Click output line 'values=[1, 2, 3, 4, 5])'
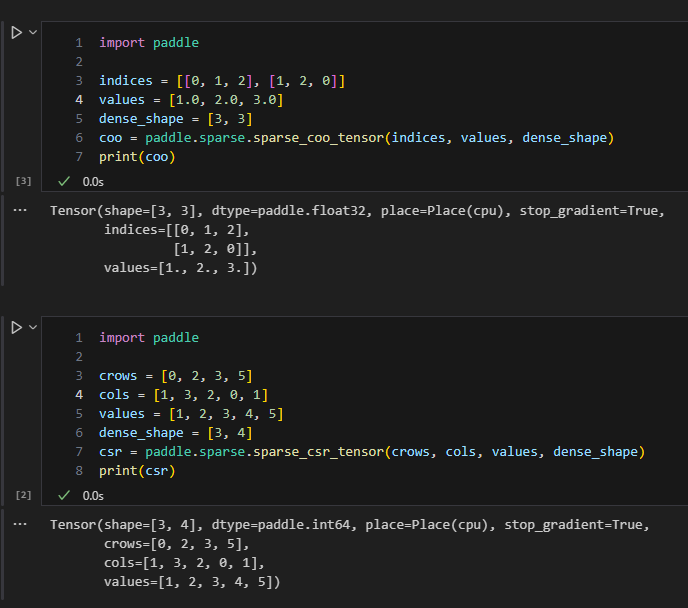 (x=192, y=582)
